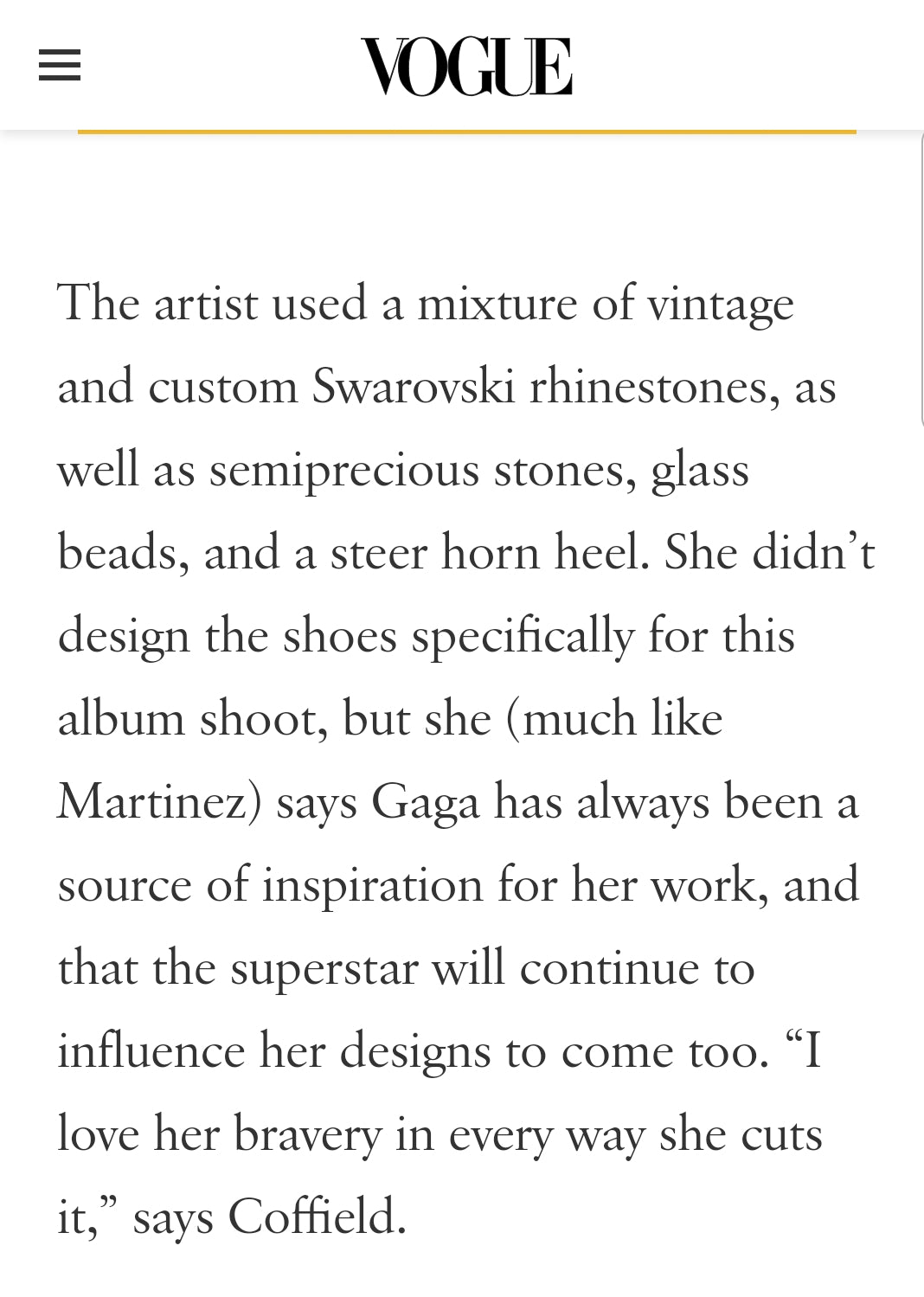This screenshot has width=924, height=1297.
Task: Click the word "Swarovski" in the article
Action: coord(414,386)
